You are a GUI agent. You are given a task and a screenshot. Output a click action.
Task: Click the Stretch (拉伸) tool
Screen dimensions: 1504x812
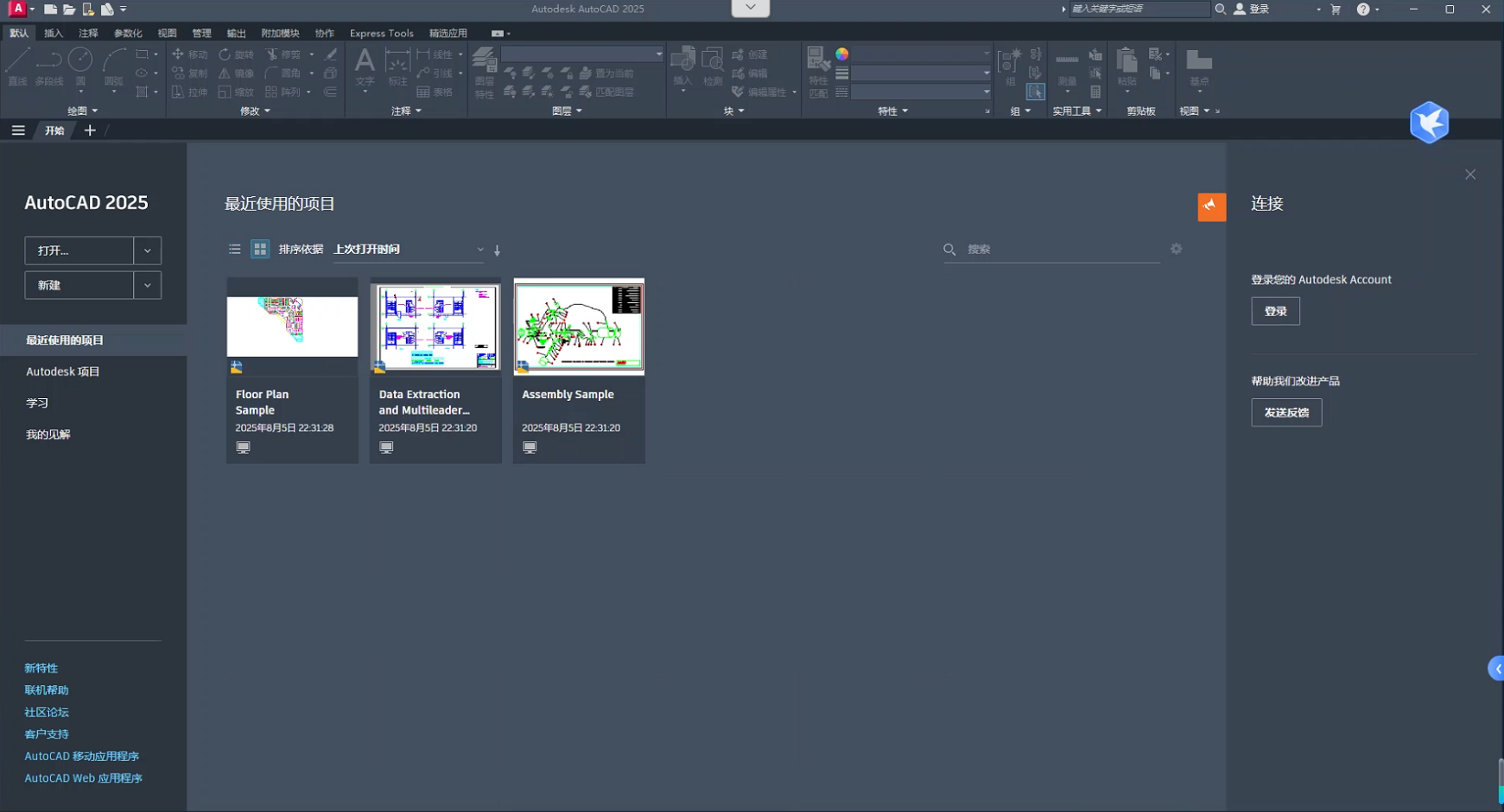[x=190, y=92]
